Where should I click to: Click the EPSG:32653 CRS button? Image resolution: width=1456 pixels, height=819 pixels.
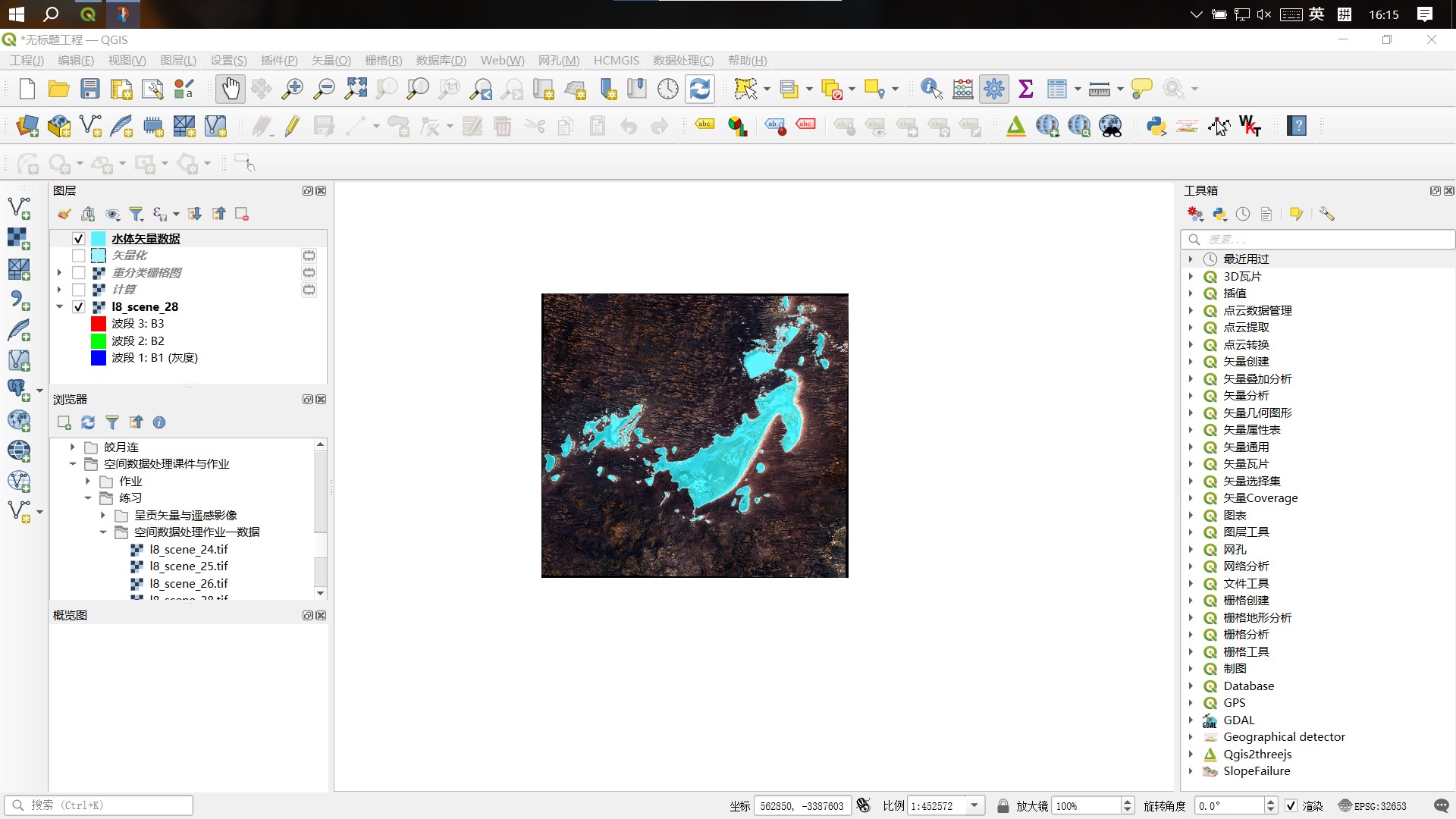1373,805
